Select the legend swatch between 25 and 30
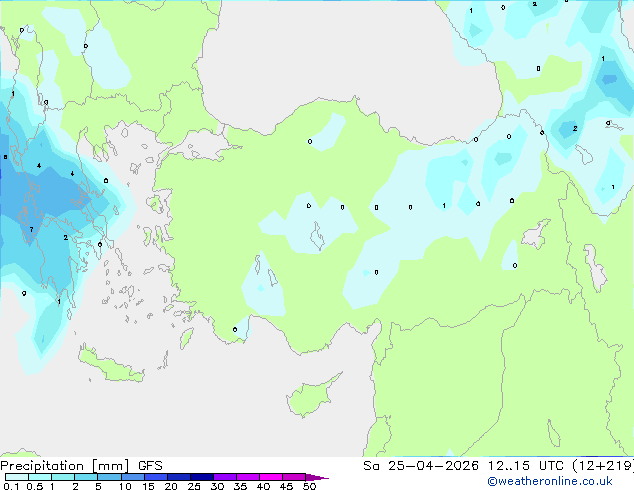This screenshot has width=634, height=490. tap(201, 477)
